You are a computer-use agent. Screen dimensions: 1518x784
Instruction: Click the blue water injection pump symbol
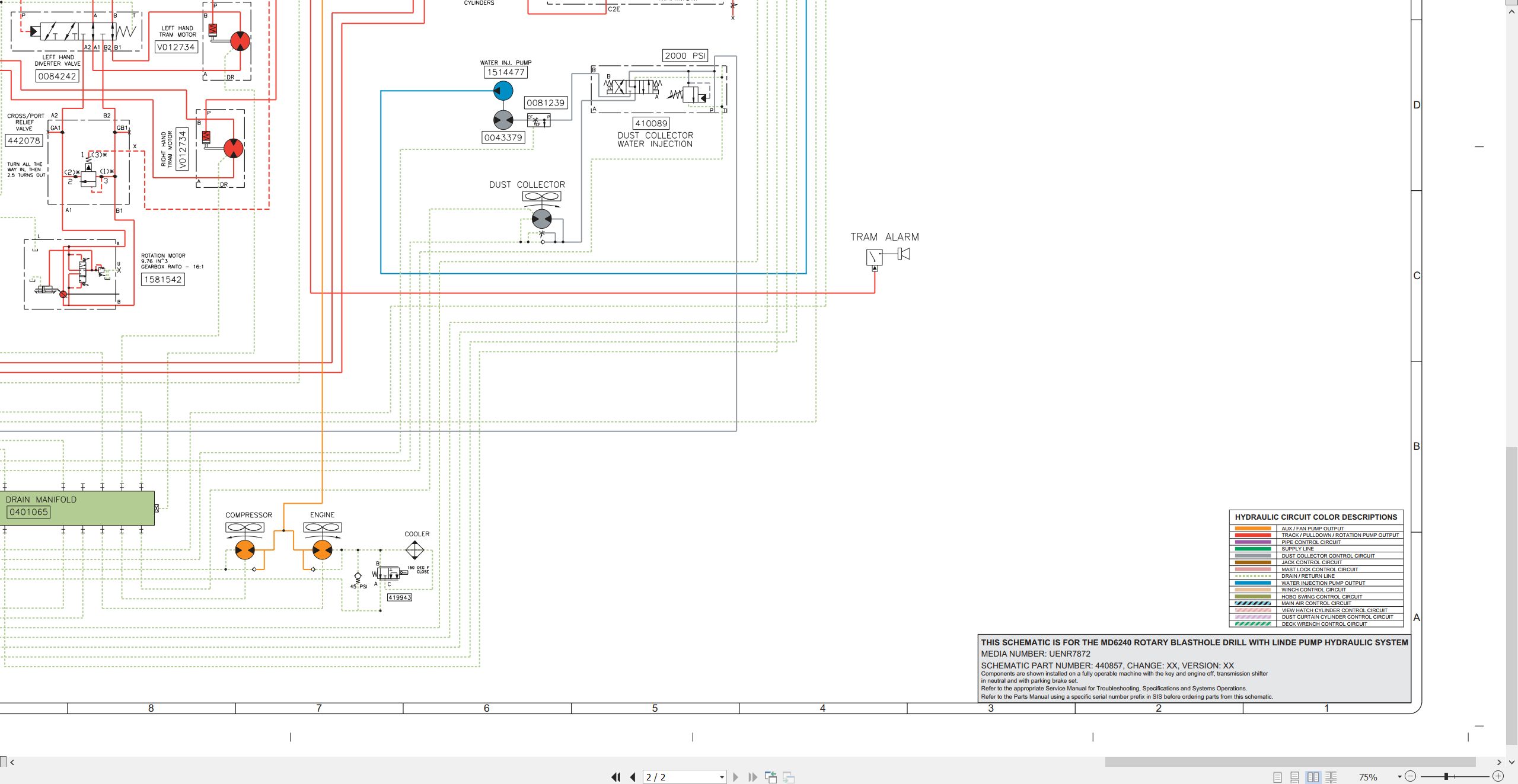[x=503, y=91]
